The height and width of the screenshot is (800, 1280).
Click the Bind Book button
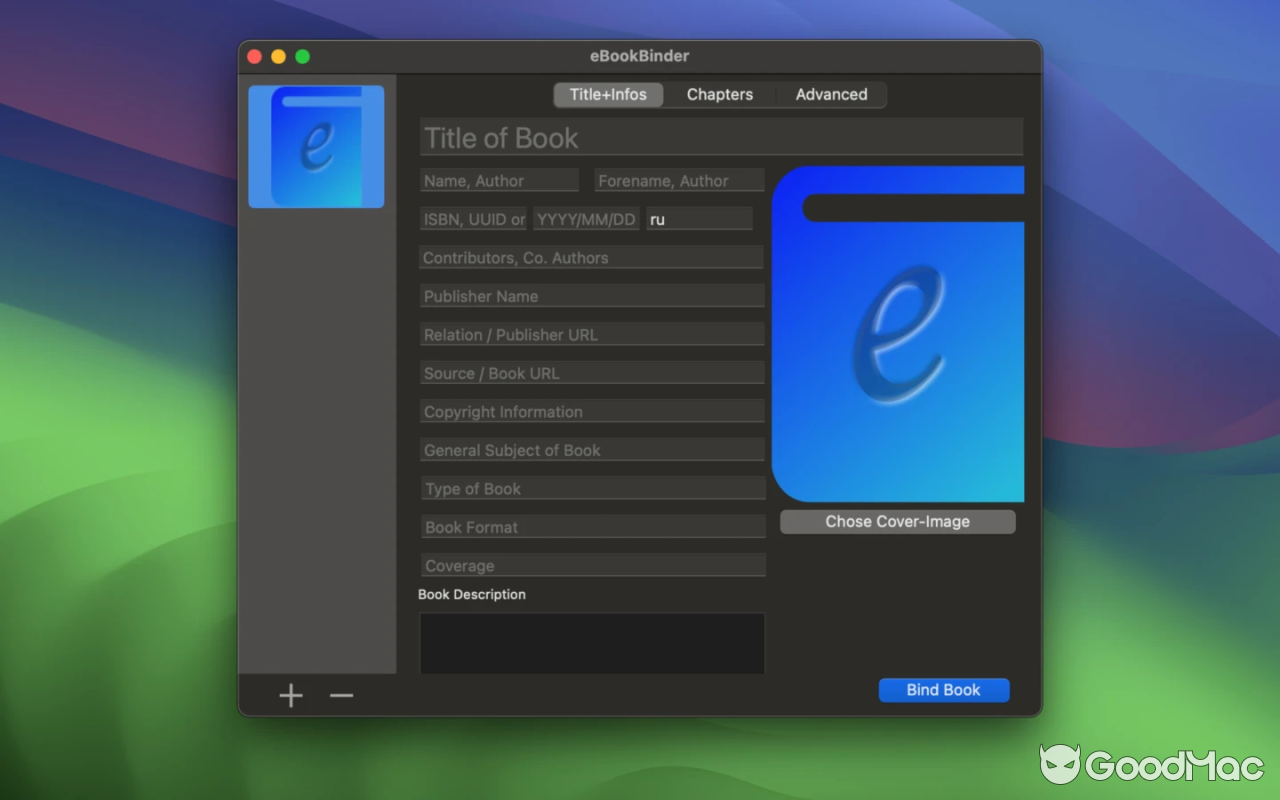943,690
